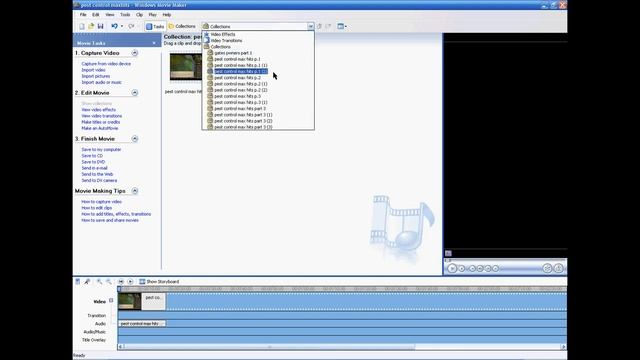Click Save to my computer link
This screenshot has height=360, width=640.
click(x=101, y=149)
